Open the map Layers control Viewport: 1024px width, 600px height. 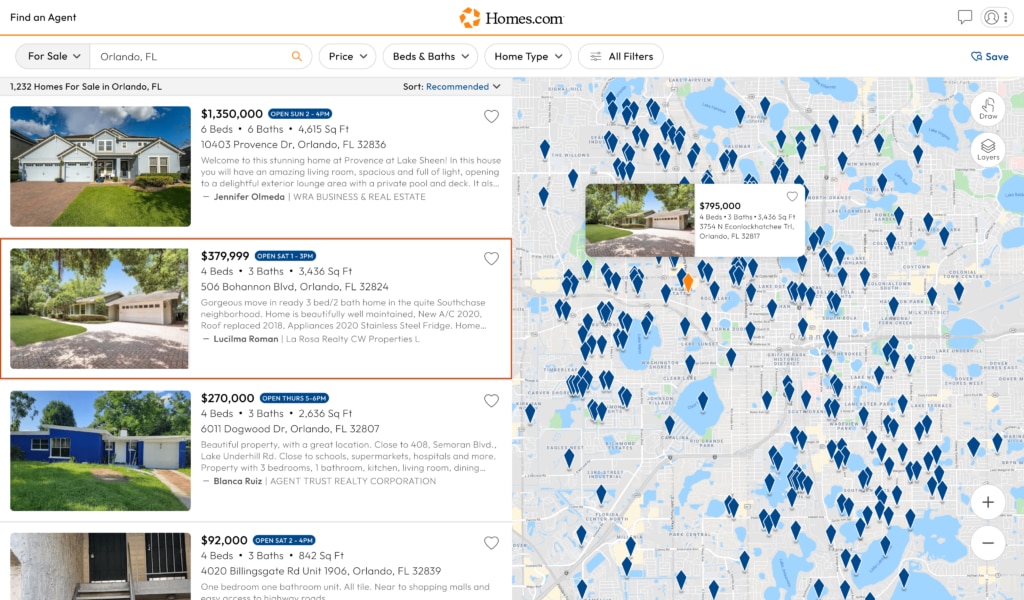point(988,148)
